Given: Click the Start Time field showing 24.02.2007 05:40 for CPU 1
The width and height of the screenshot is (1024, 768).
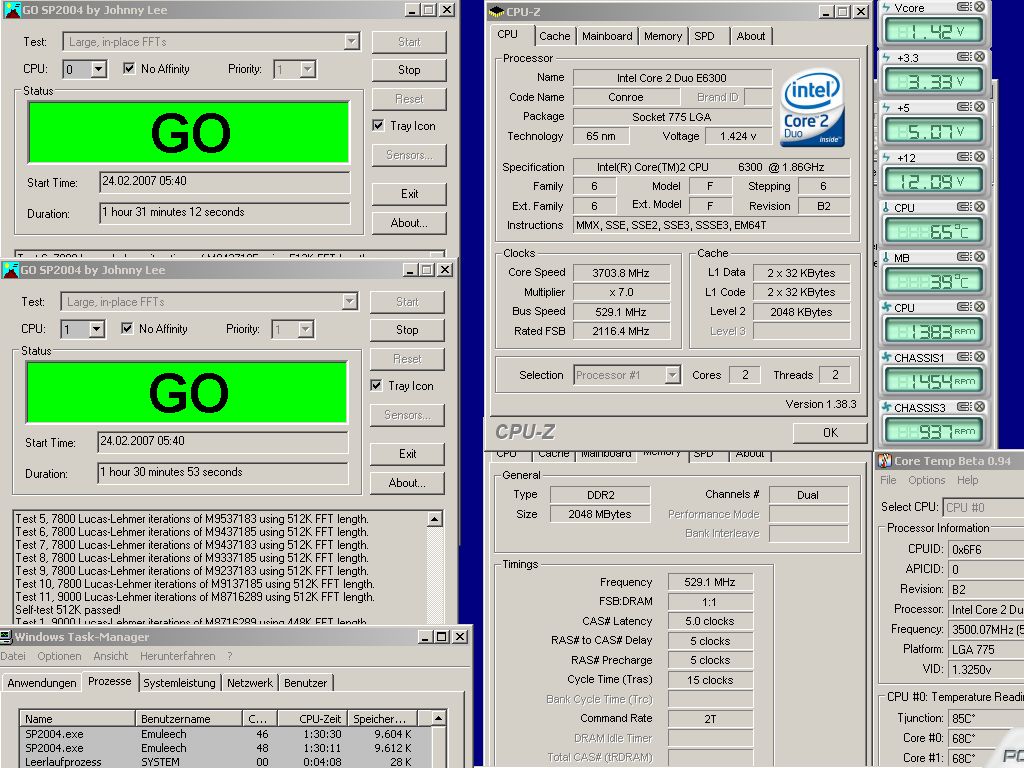Looking at the screenshot, I should click(x=223, y=441).
